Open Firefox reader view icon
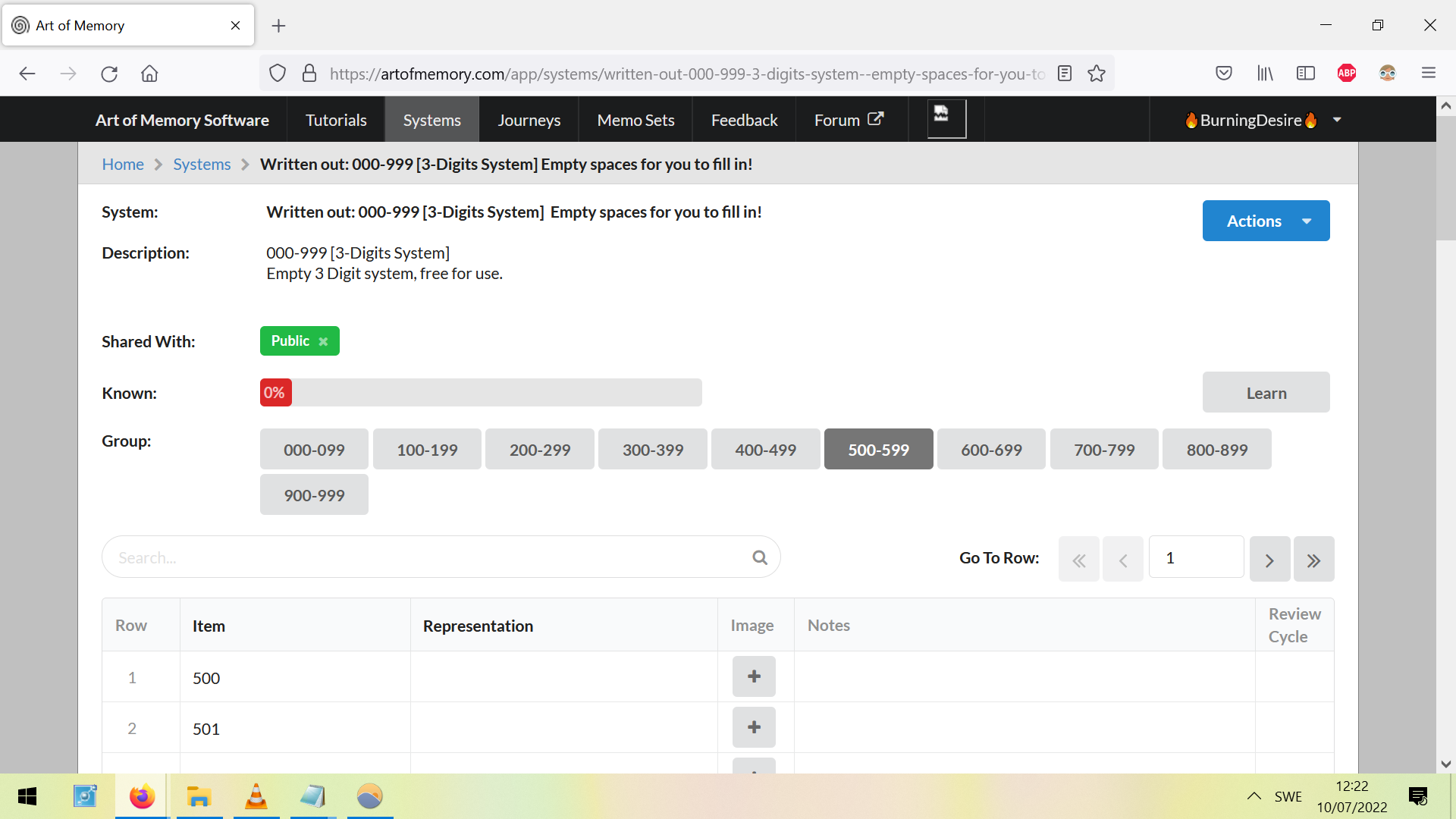The width and height of the screenshot is (1456, 819). point(1065,74)
